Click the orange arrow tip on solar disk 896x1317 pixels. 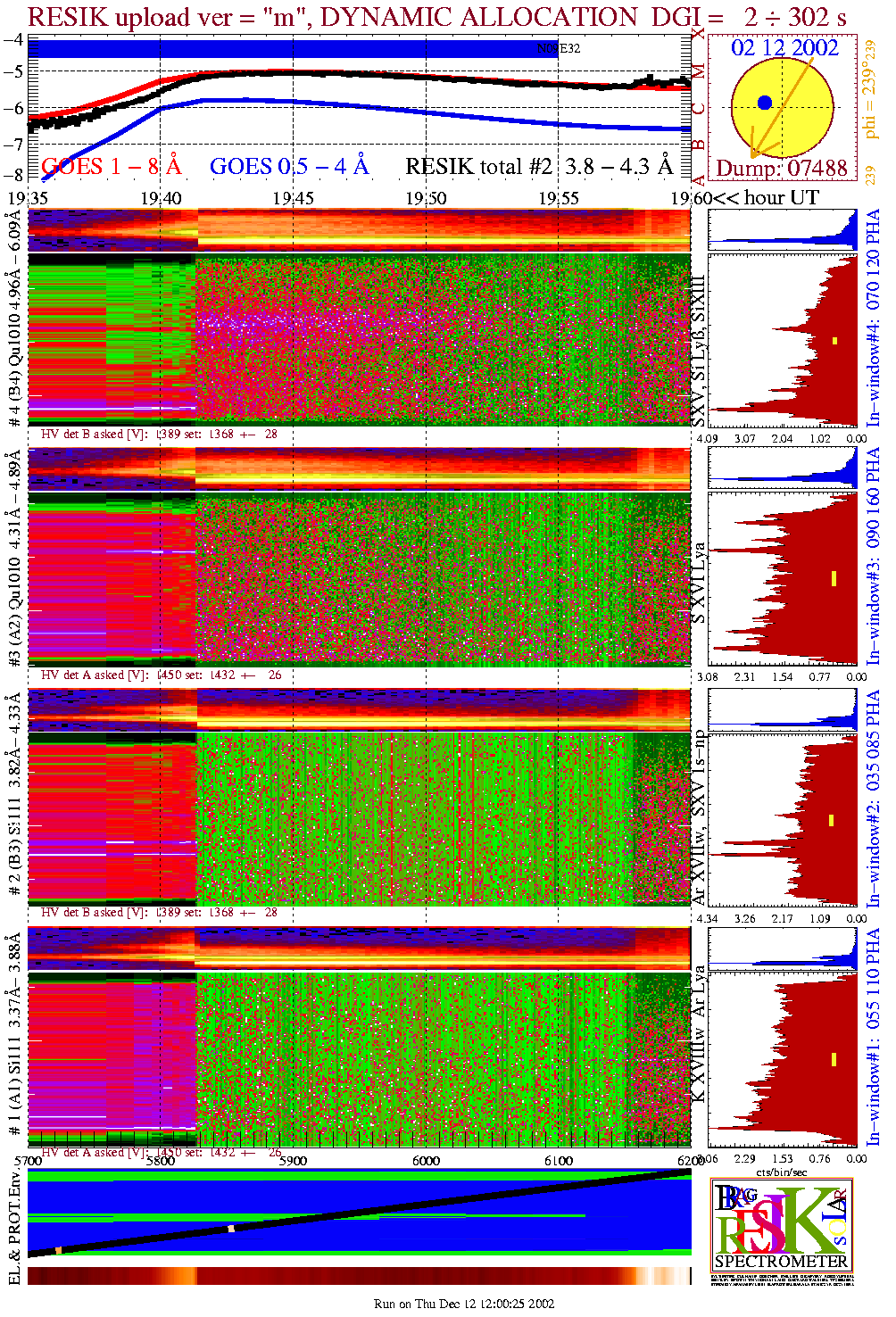[x=754, y=157]
